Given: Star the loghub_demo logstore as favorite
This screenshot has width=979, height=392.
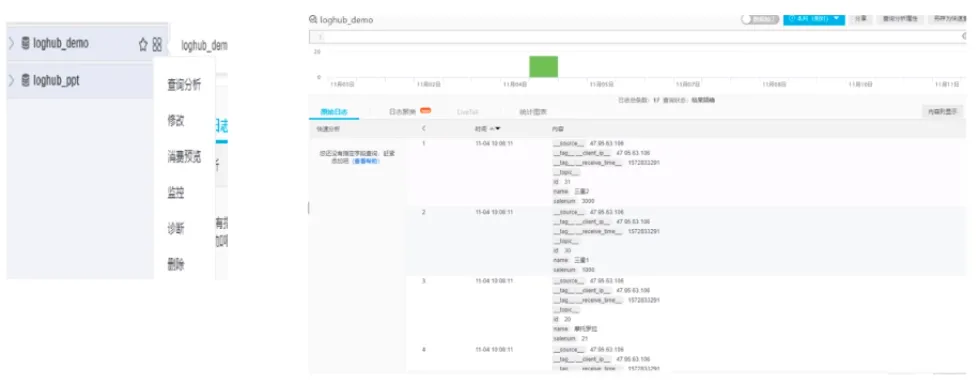Looking at the screenshot, I should (x=143, y=44).
